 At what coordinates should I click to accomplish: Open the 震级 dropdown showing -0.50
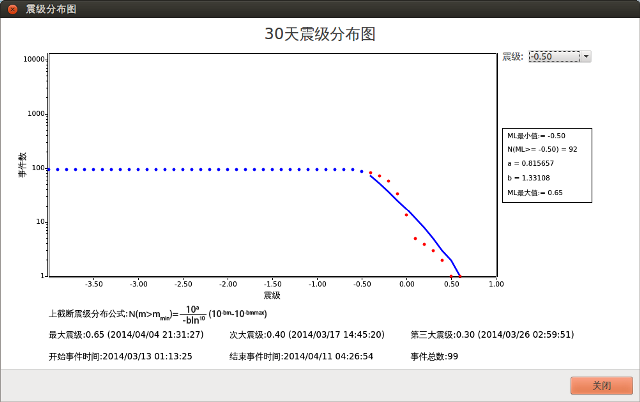click(x=553, y=57)
